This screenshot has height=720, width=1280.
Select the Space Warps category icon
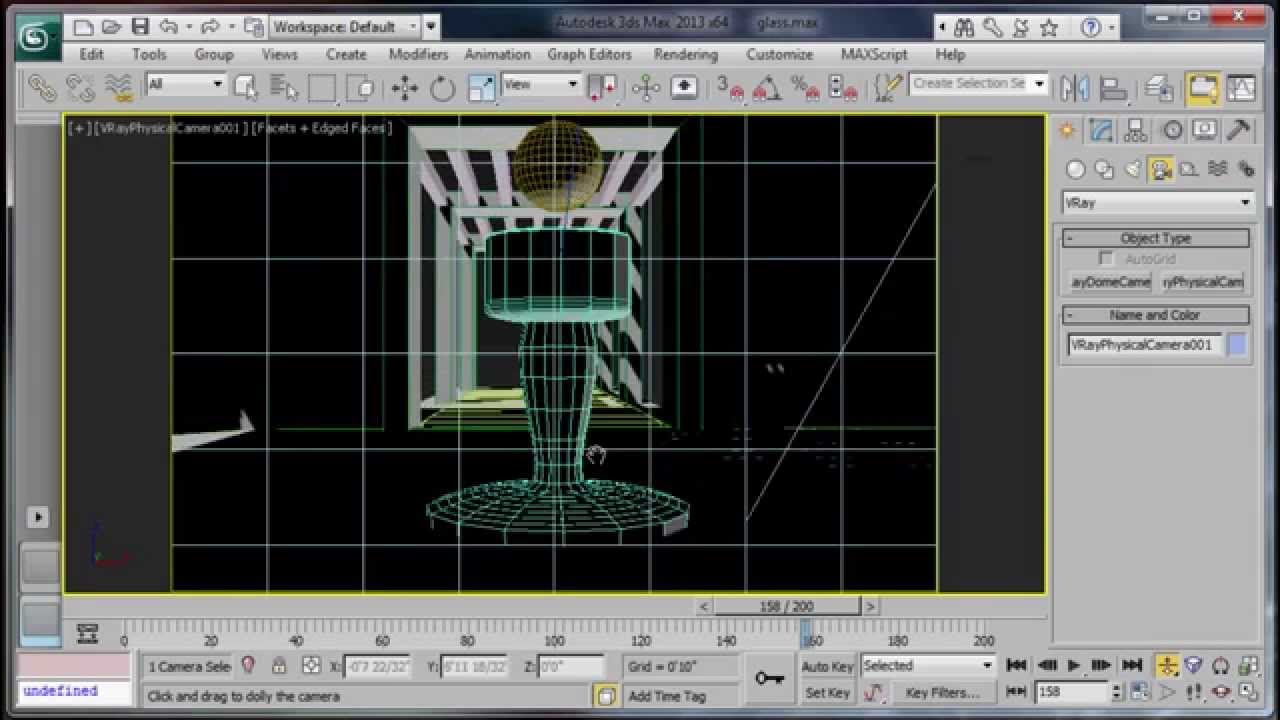[1217, 169]
